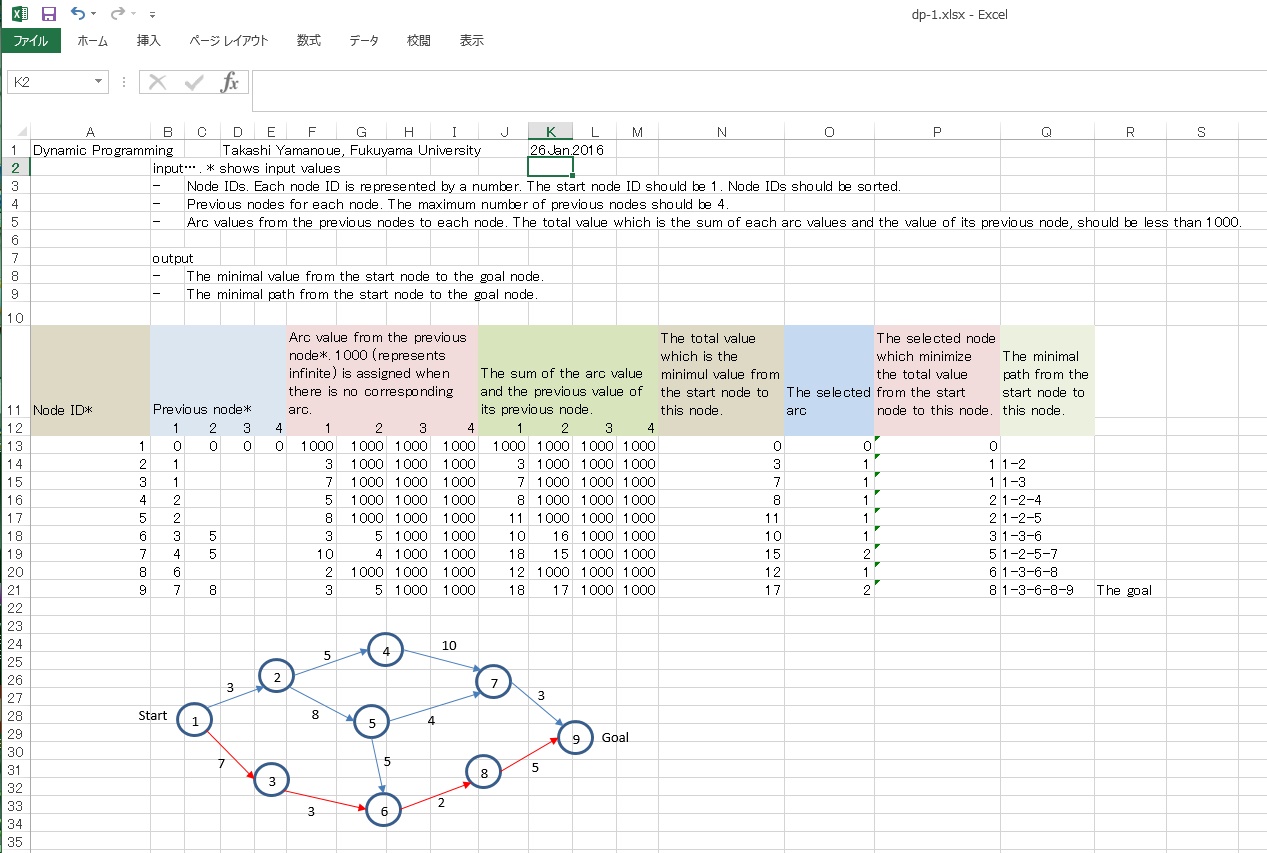Expand the Undo history dropdown arrow
1267x853 pixels.
(94, 15)
